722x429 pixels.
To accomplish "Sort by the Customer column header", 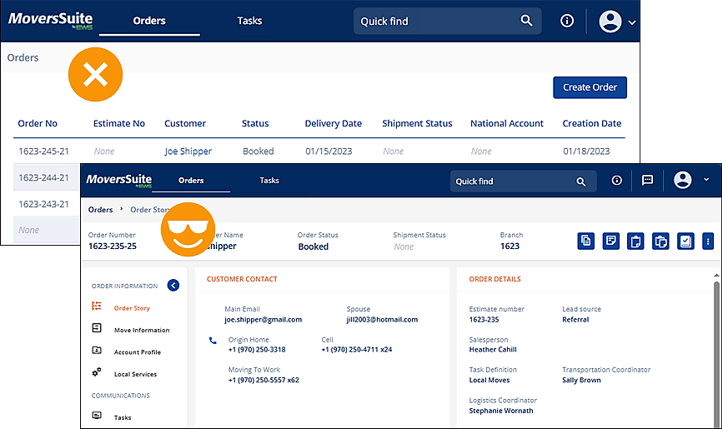I will point(185,123).
